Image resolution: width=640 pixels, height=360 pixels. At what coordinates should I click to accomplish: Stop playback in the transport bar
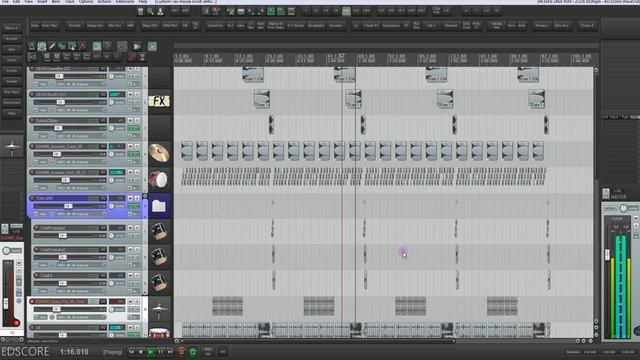[x=141, y=352]
